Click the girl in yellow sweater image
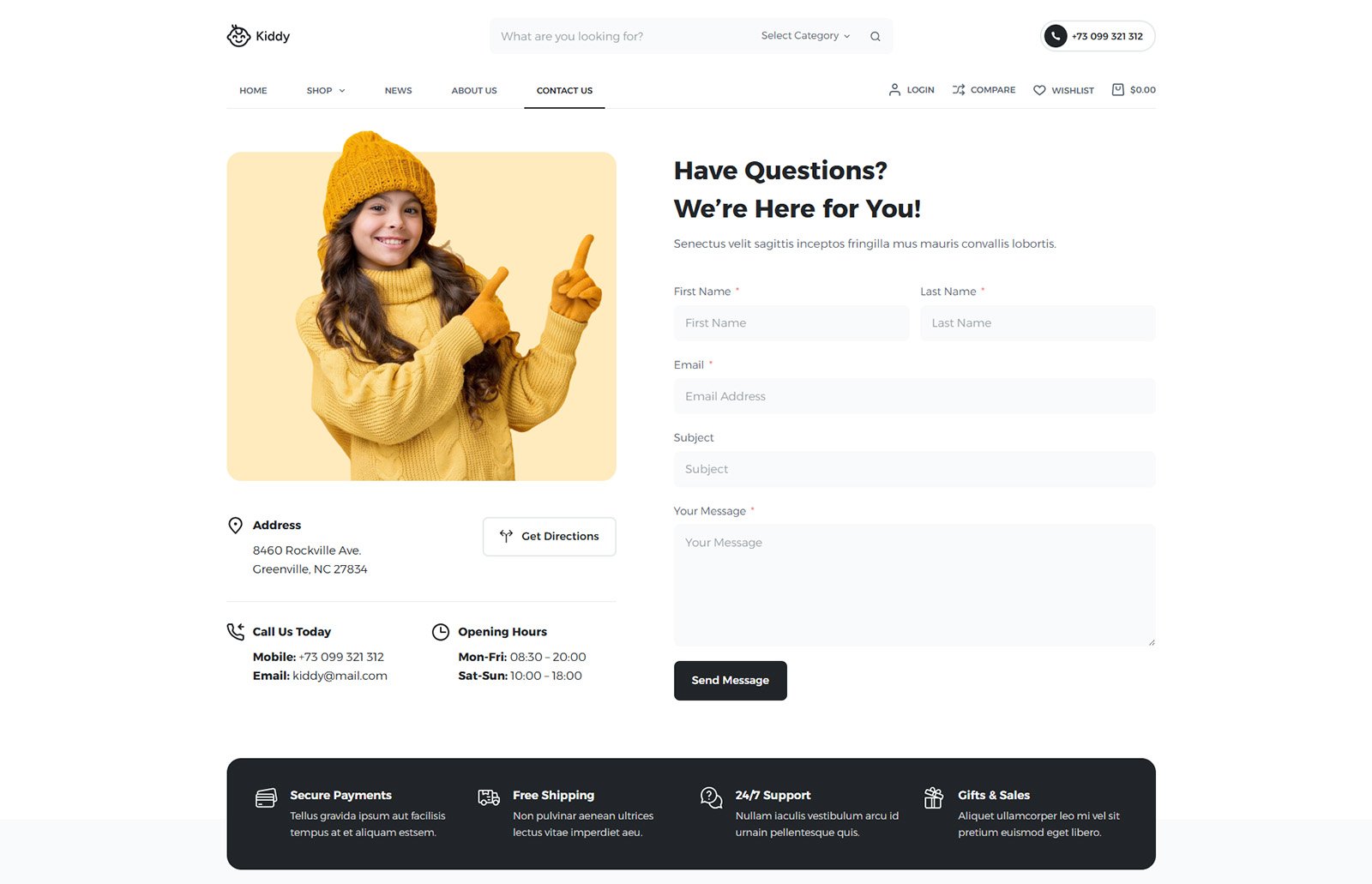This screenshot has width=1372, height=884. [x=421, y=316]
